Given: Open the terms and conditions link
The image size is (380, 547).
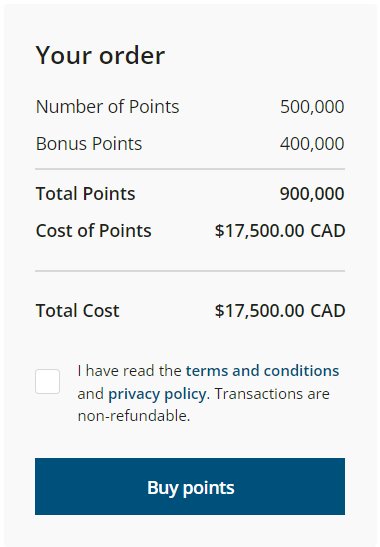Looking at the screenshot, I should tap(262, 370).
